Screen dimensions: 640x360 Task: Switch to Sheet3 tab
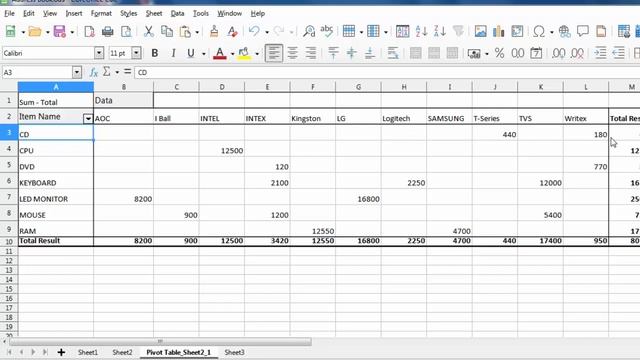click(234, 352)
